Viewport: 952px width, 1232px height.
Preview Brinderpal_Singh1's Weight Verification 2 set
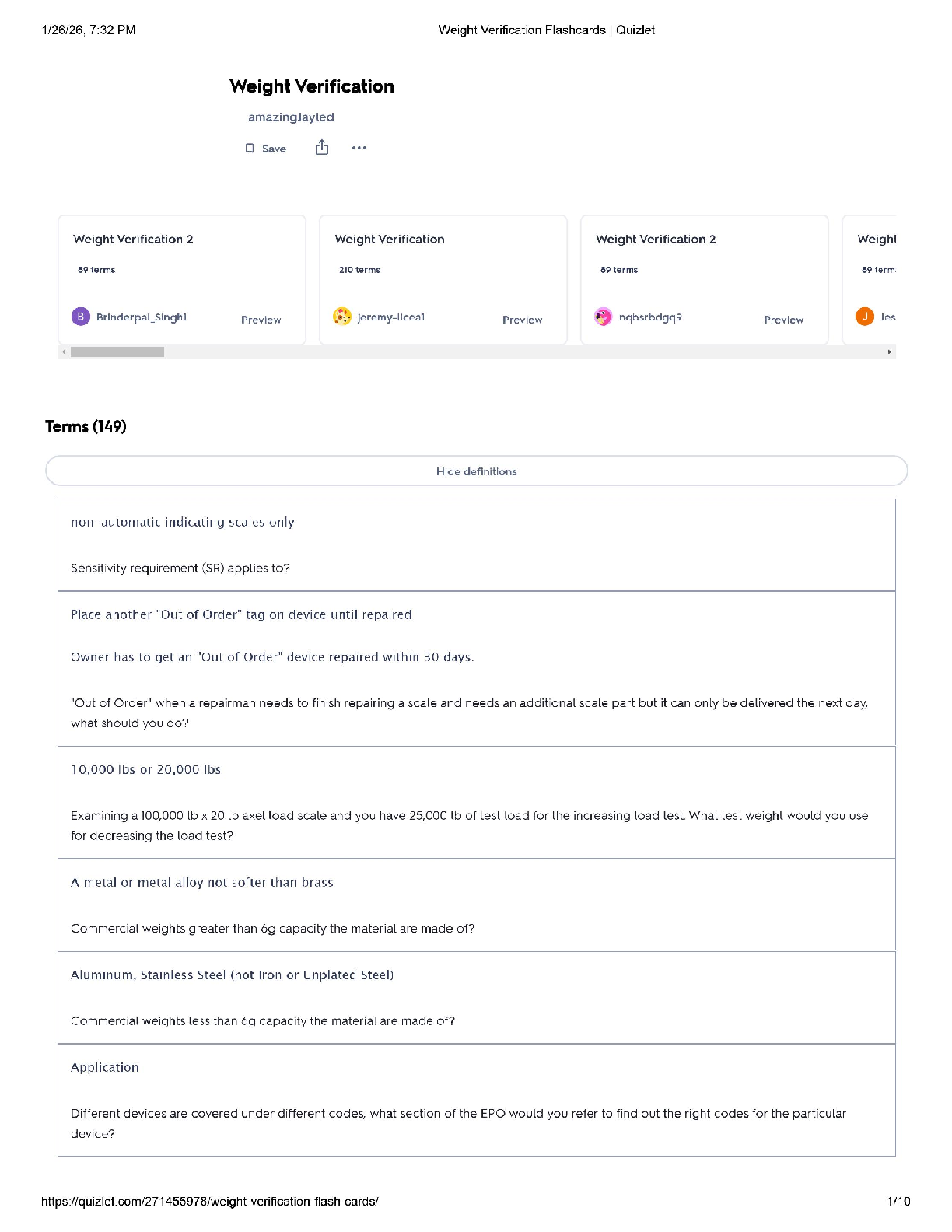tap(261, 320)
